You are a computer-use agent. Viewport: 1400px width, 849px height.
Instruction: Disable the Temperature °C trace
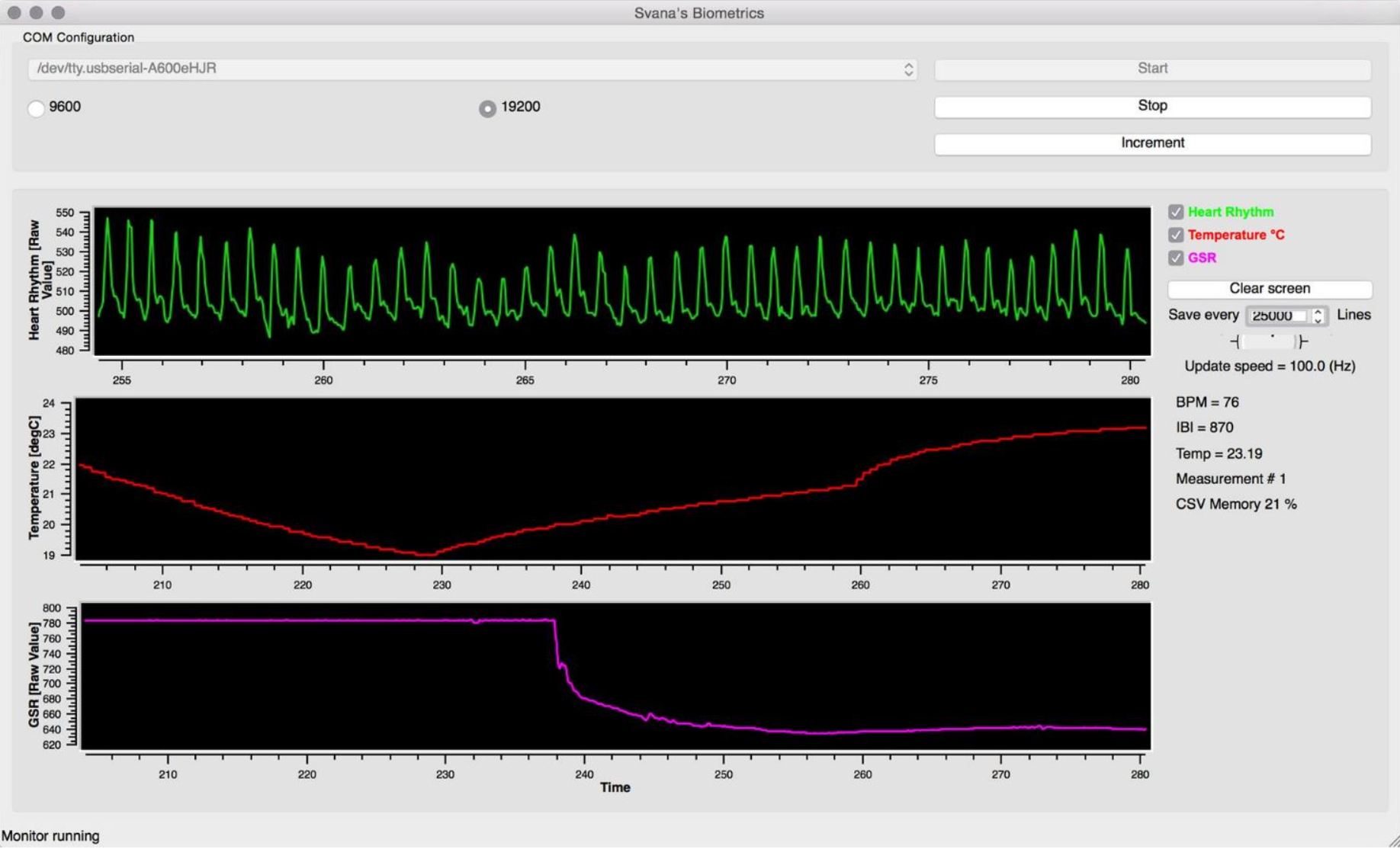(1175, 235)
